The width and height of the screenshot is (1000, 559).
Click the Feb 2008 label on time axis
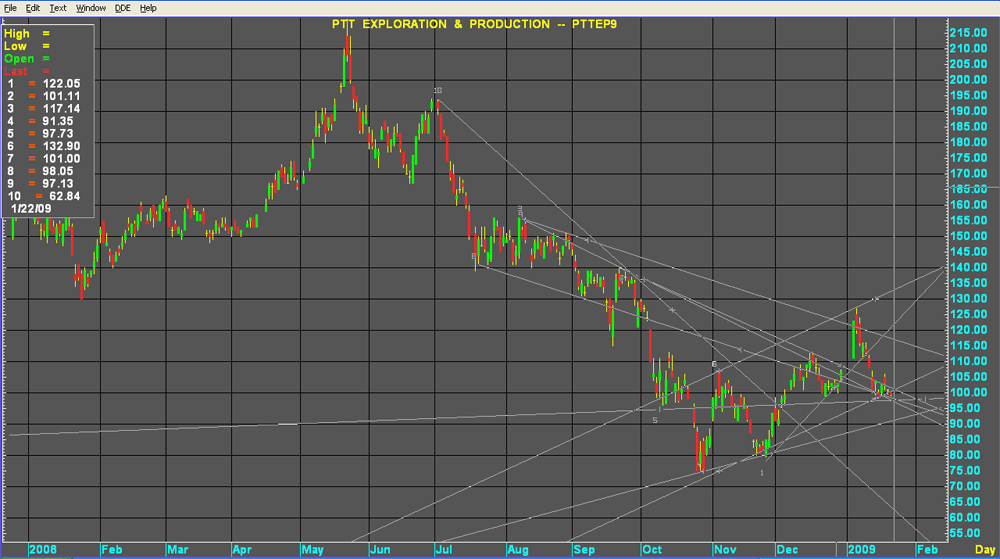coord(112,549)
